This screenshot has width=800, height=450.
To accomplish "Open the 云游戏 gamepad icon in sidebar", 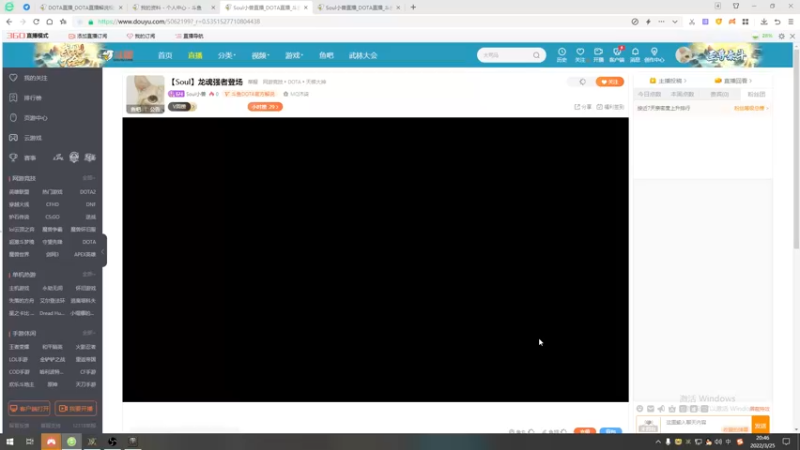I will [13, 138].
